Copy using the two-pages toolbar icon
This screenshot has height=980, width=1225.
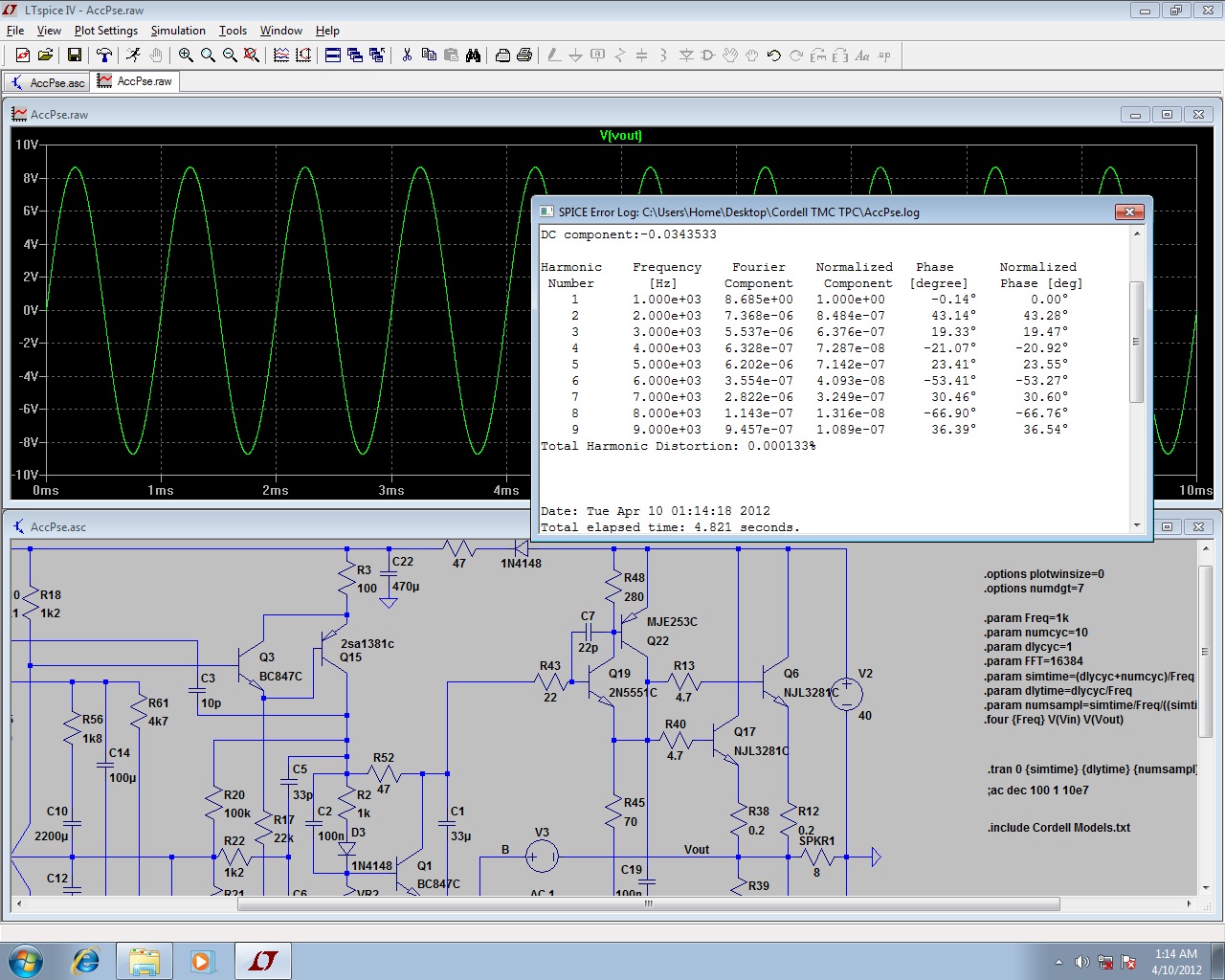(x=429, y=56)
